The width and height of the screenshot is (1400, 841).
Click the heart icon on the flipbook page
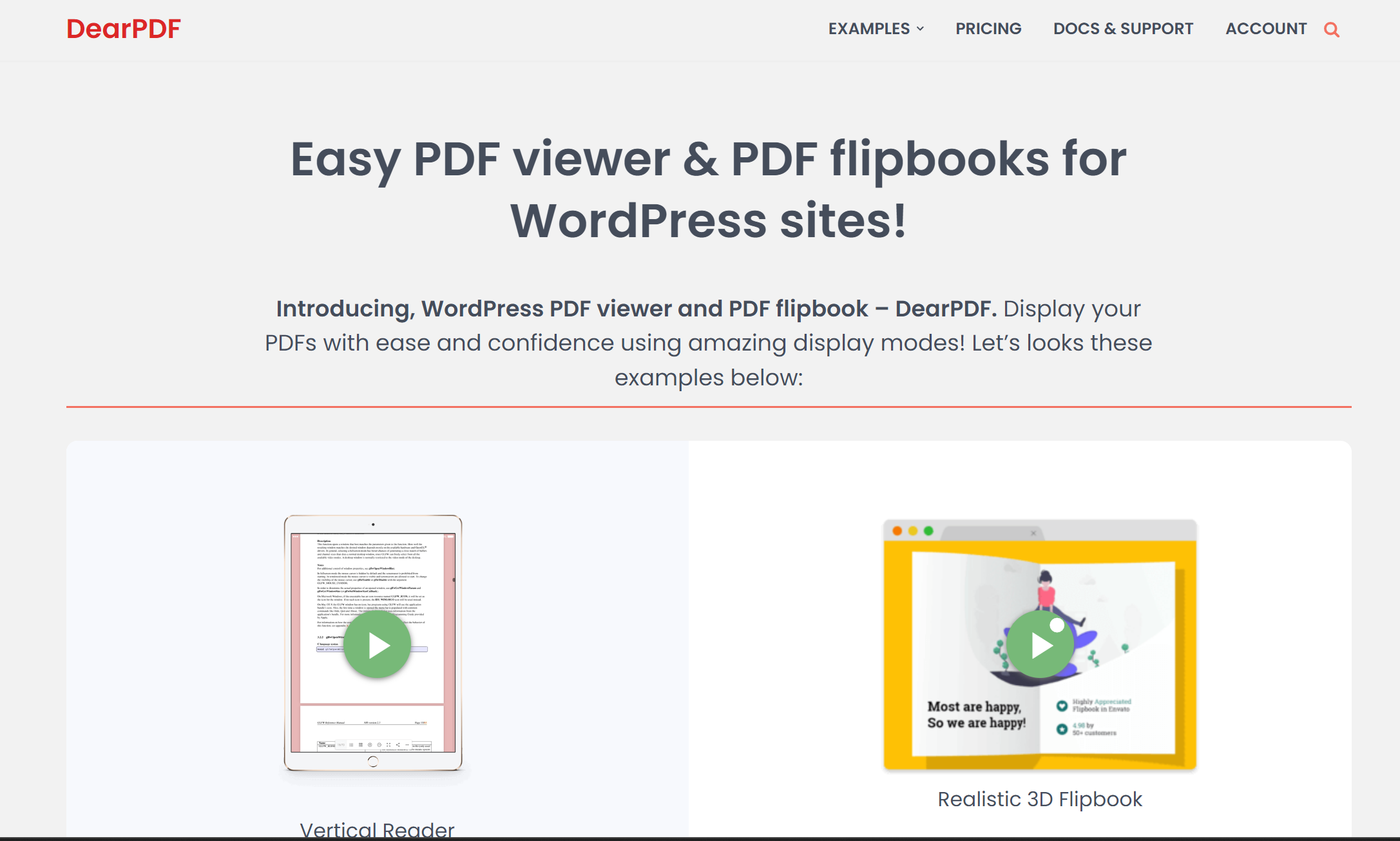pyautogui.click(x=1062, y=706)
